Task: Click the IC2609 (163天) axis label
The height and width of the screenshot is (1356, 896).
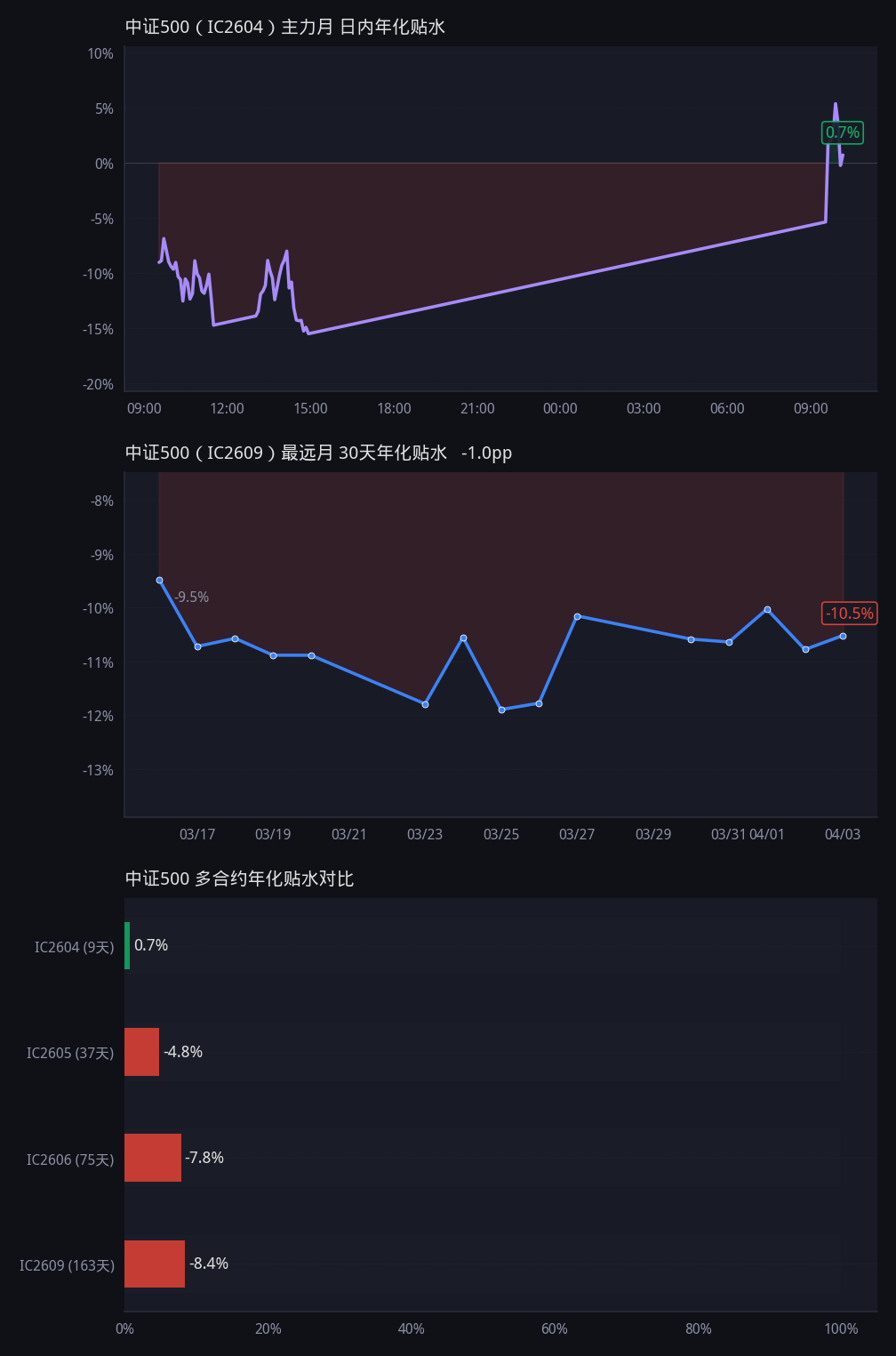Action: (68, 1265)
